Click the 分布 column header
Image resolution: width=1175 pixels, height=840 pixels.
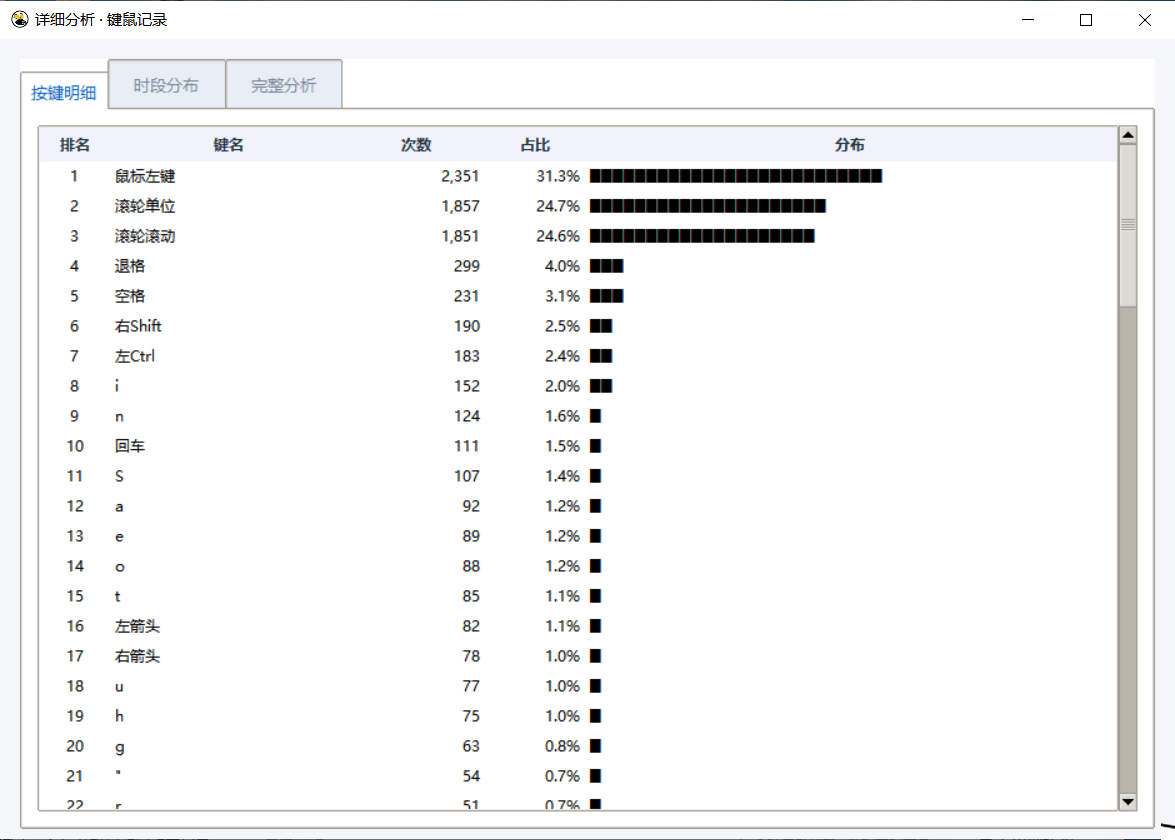[850, 145]
